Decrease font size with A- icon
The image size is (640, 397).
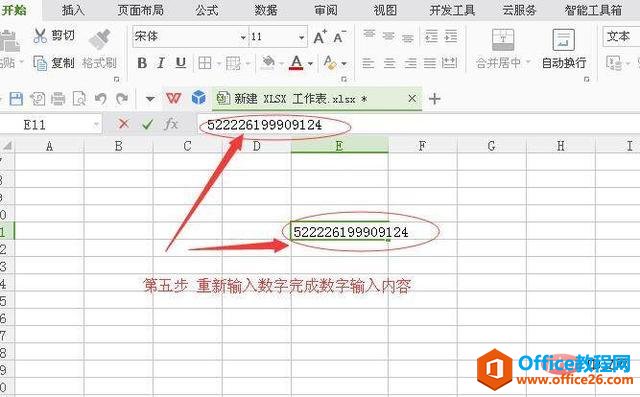(340, 37)
